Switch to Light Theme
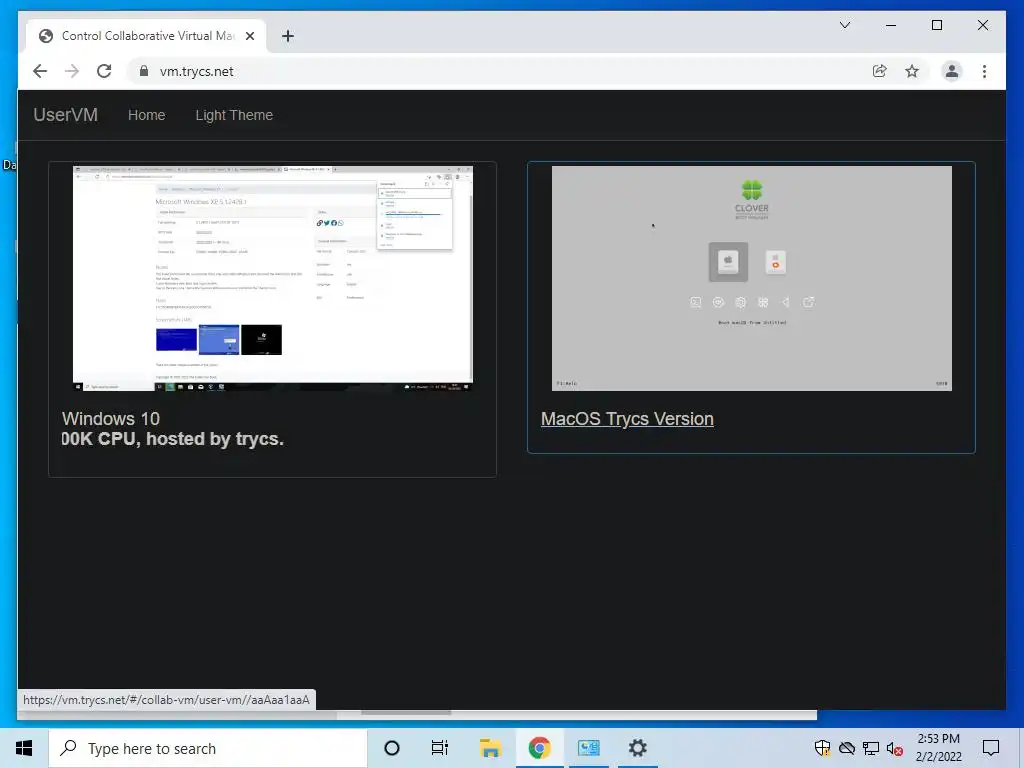 [x=234, y=115]
